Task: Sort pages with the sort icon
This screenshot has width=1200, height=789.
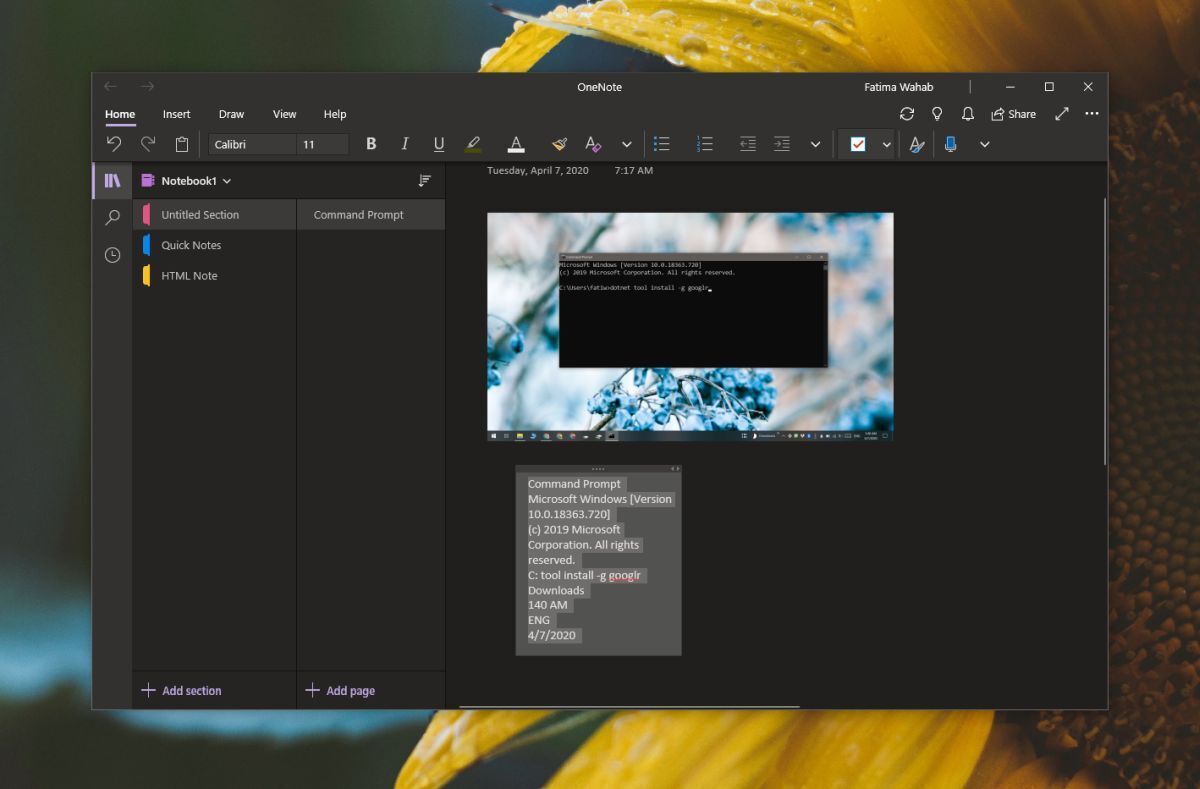Action: pos(425,181)
